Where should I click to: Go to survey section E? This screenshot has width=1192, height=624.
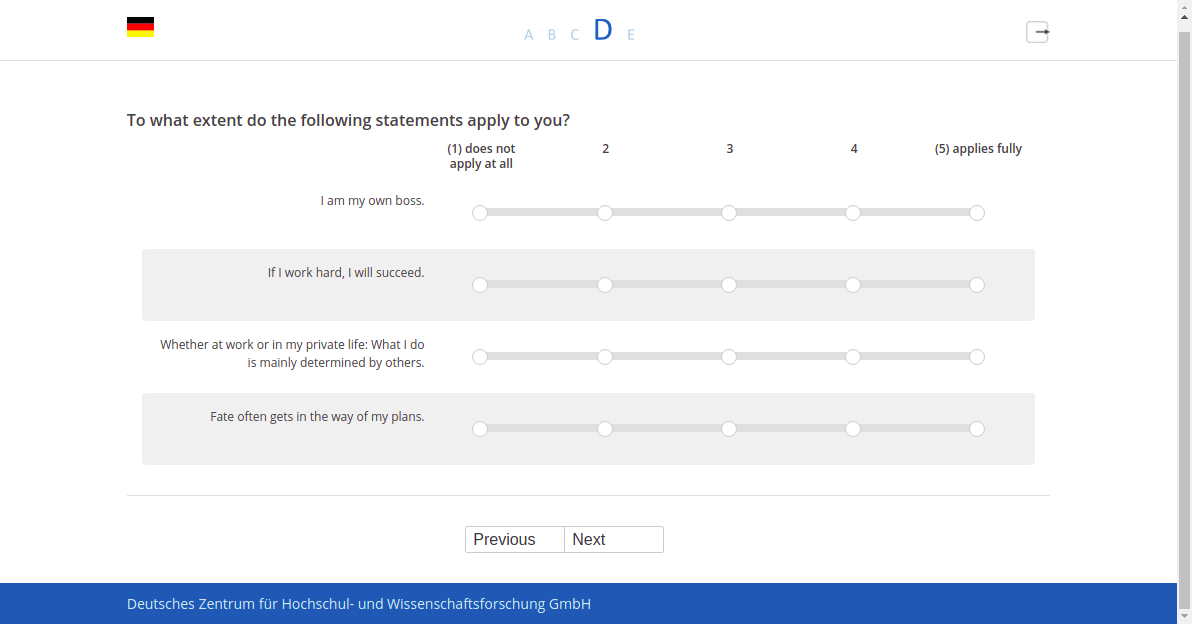631,35
